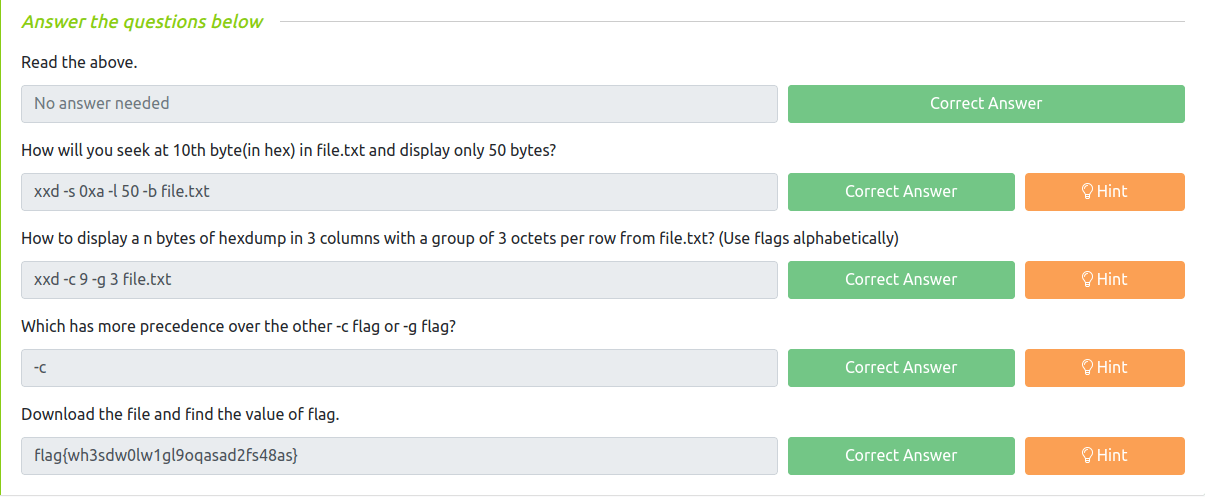This screenshot has height=497, width=1205.
Task: Click the "Which has more precedence" question text
Action: pos(239,327)
